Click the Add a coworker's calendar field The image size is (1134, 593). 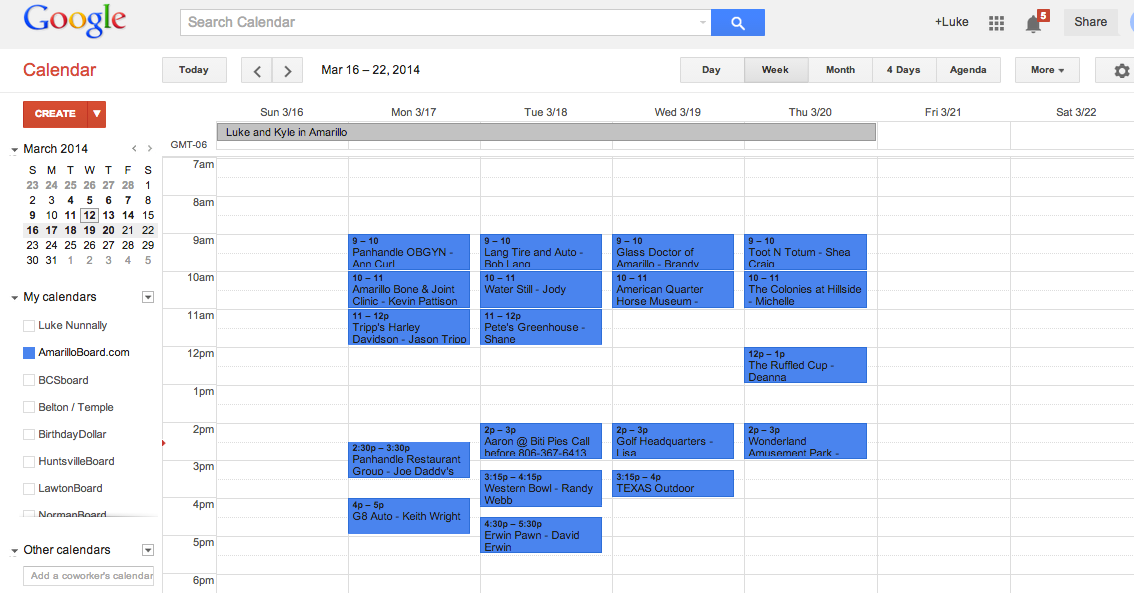click(89, 576)
